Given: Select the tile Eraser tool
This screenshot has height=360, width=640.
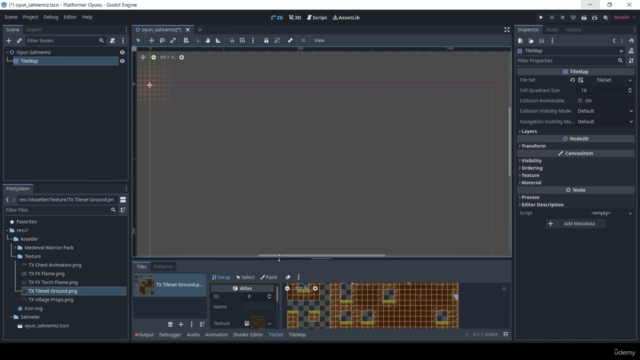Looking at the screenshot, I should [x=288, y=277].
